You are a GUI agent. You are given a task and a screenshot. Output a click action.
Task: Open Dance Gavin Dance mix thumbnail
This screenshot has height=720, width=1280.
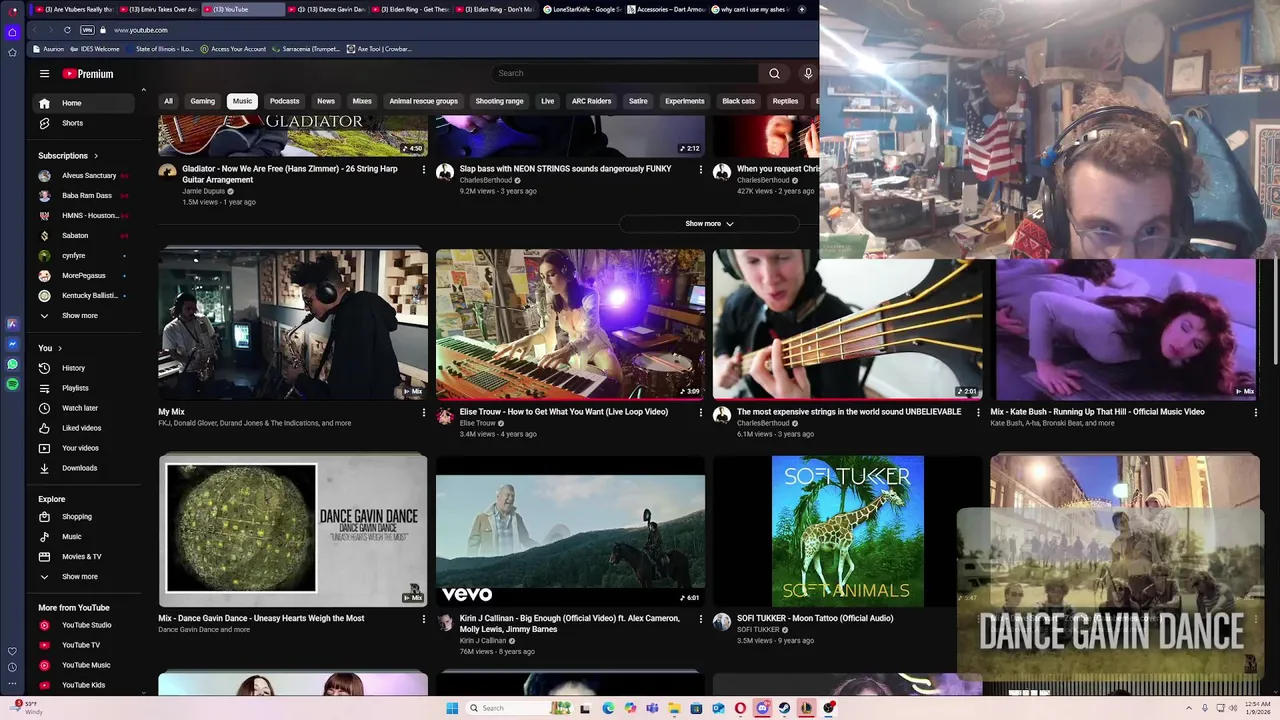coord(293,531)
